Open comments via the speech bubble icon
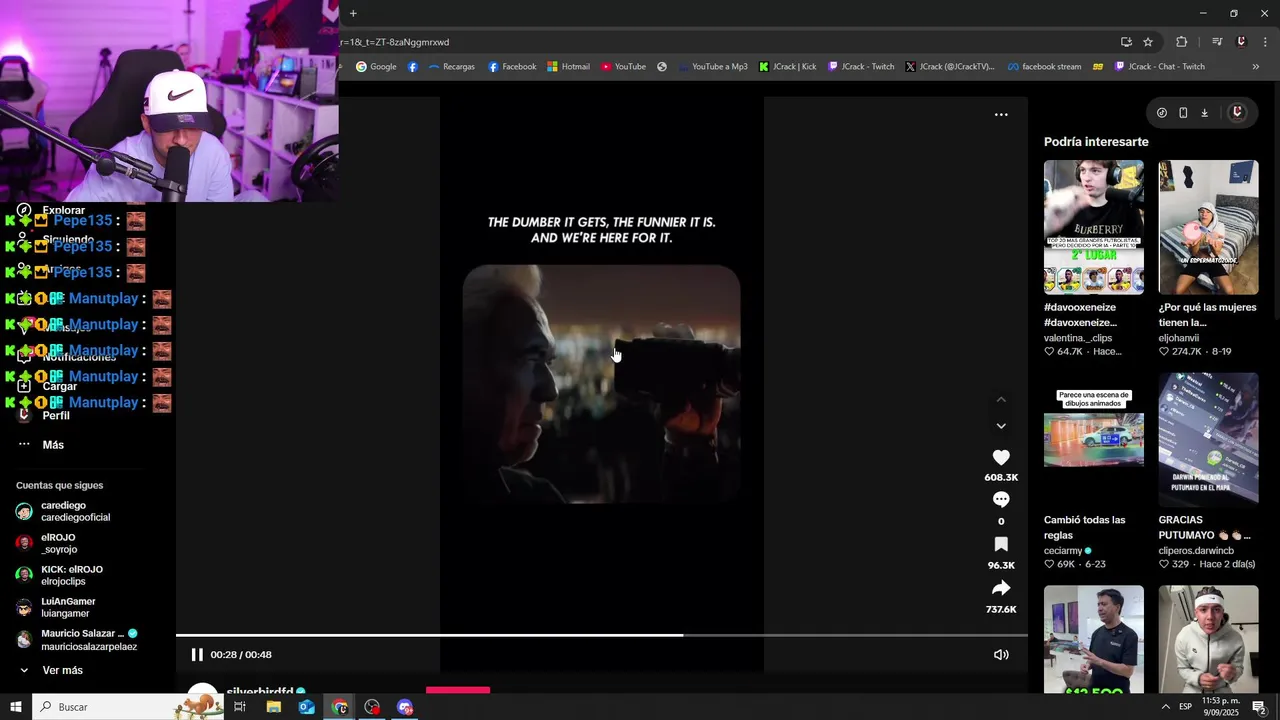The width and height of the screenshot is (1280, 720). 1001,500
